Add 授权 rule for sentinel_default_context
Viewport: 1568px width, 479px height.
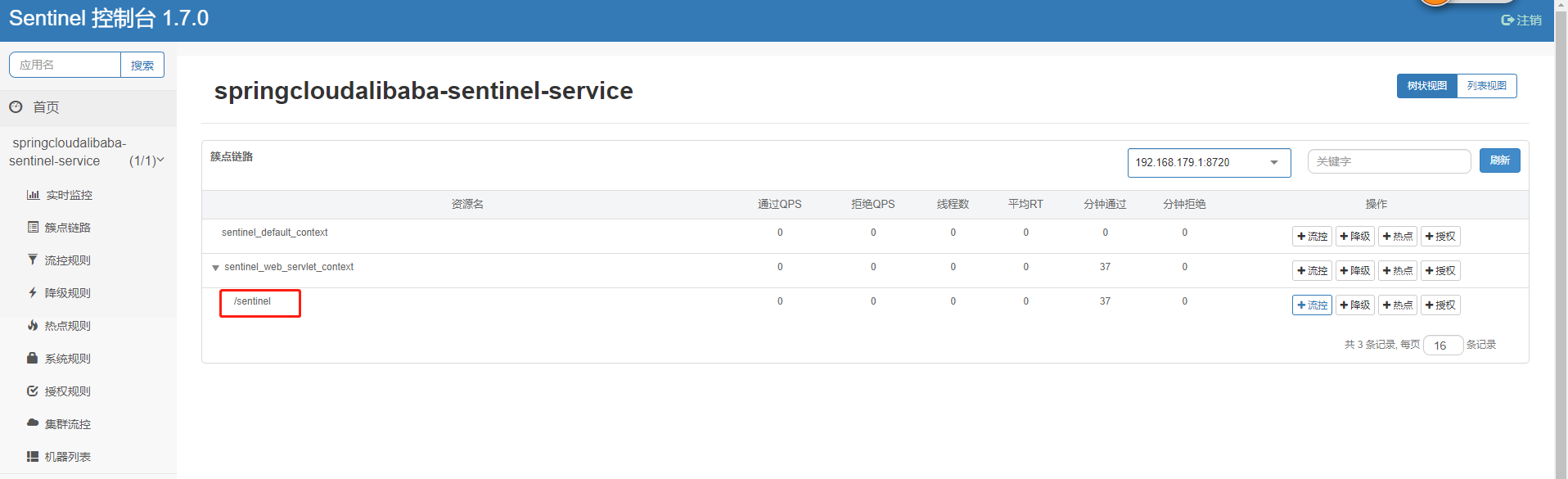1440,237
